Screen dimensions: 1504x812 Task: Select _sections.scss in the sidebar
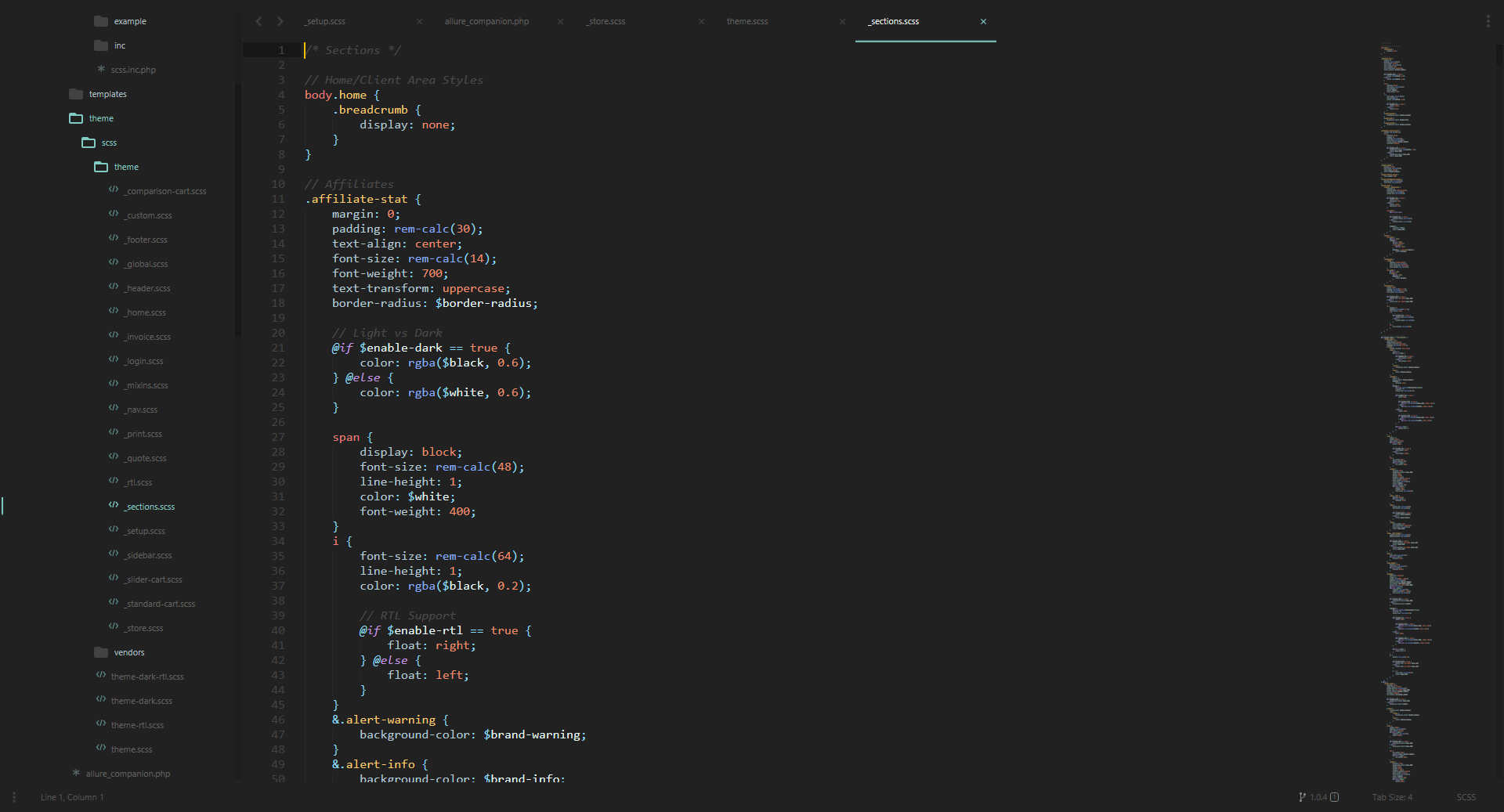150,507
